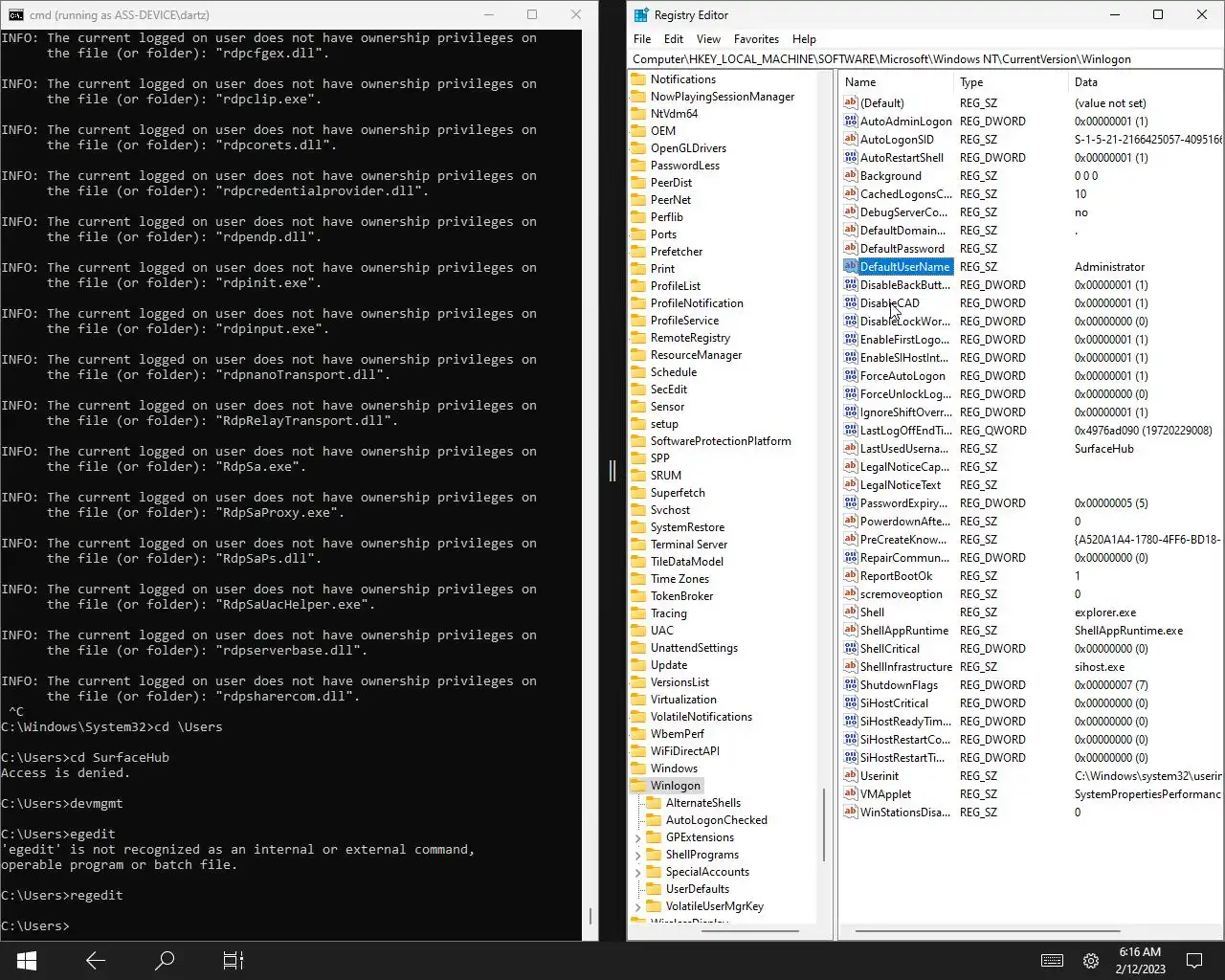This screenshot has width=1225, height=980.
Task: Select the ReportBootOk value name
Action: click(x=896, y=576)
